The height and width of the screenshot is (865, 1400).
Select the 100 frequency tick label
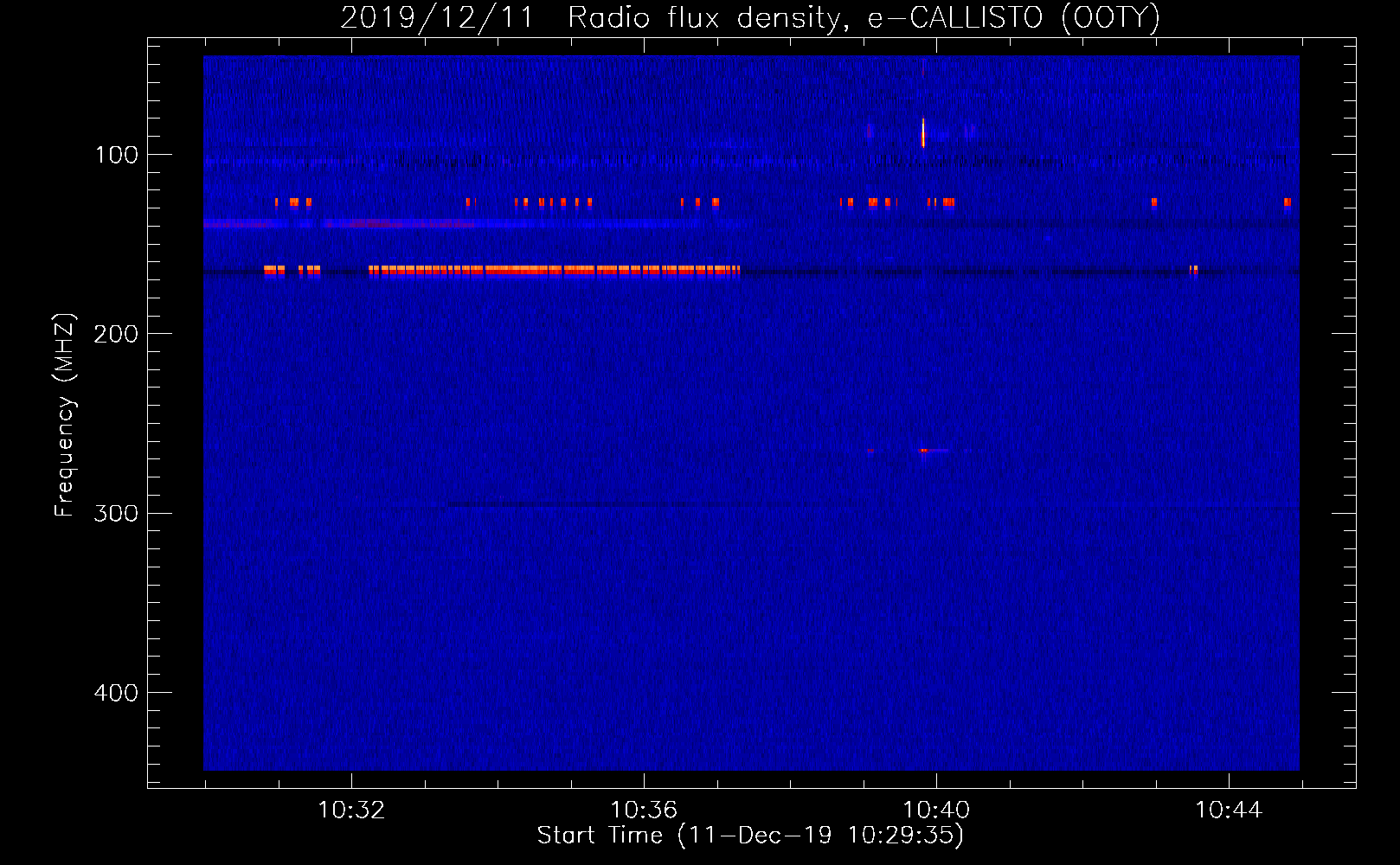(x=117, y=155)
